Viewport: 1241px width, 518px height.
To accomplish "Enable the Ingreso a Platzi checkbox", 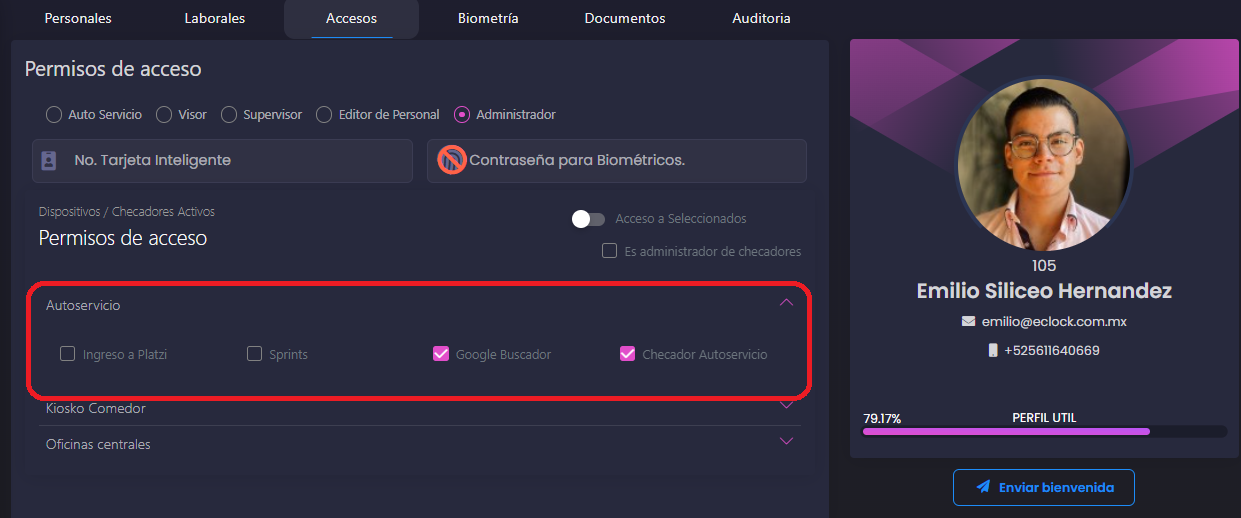I will (68, 354).
